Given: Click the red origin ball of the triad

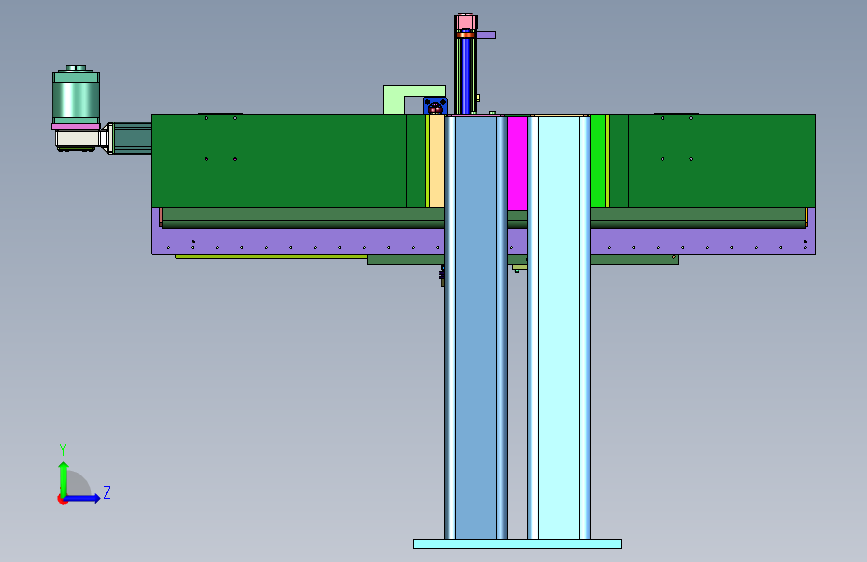Looking at the screenshot, I should pos(62,499).
